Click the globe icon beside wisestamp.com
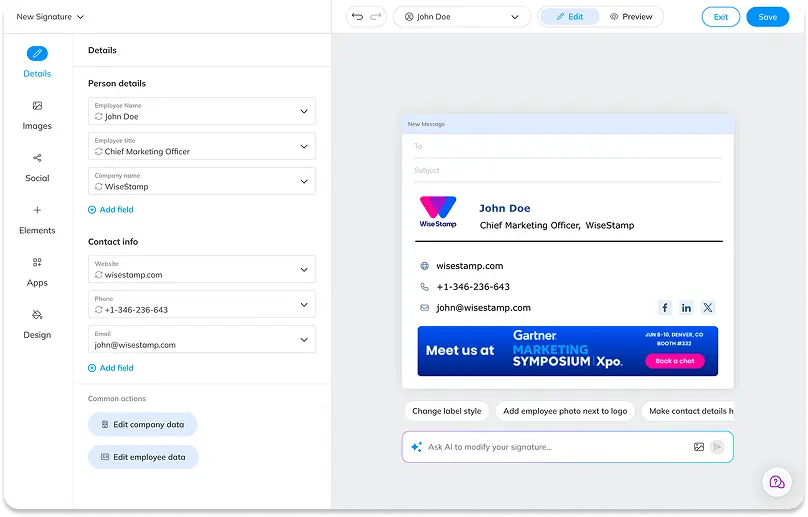Viewport: 808px width, 517px height. (424, 266)
